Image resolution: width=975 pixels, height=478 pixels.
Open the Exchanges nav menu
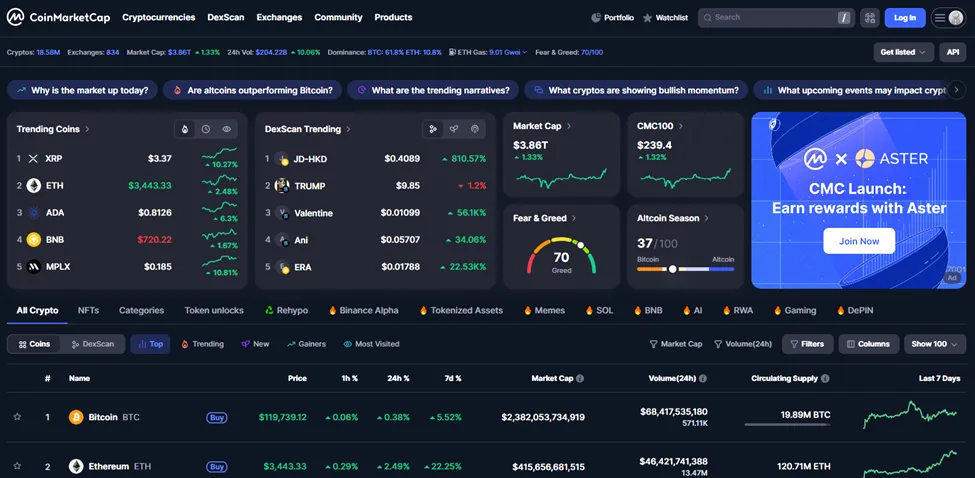click(279, 17)
